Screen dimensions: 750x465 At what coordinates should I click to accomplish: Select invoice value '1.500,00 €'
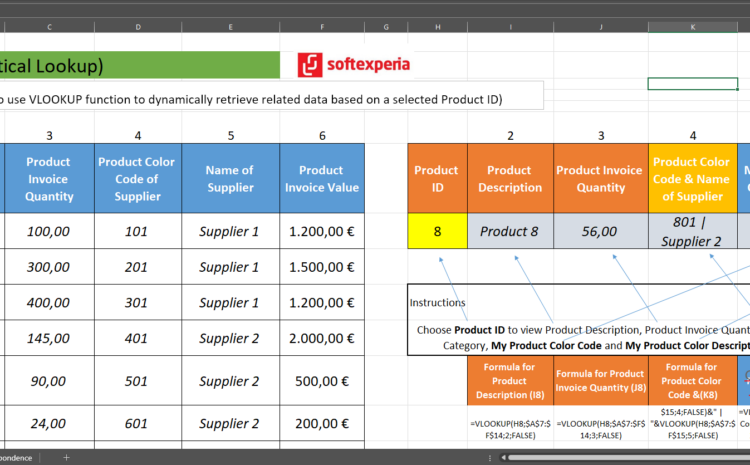(322, 267)
